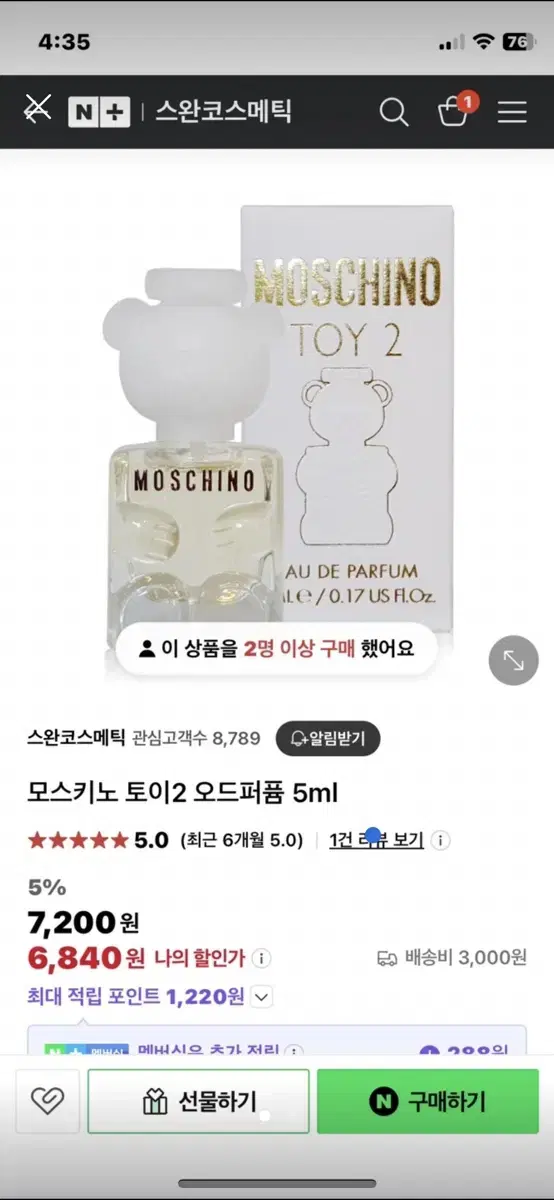
Task: Tap the green 구매하기 buy button
Action: (428, 1101)
